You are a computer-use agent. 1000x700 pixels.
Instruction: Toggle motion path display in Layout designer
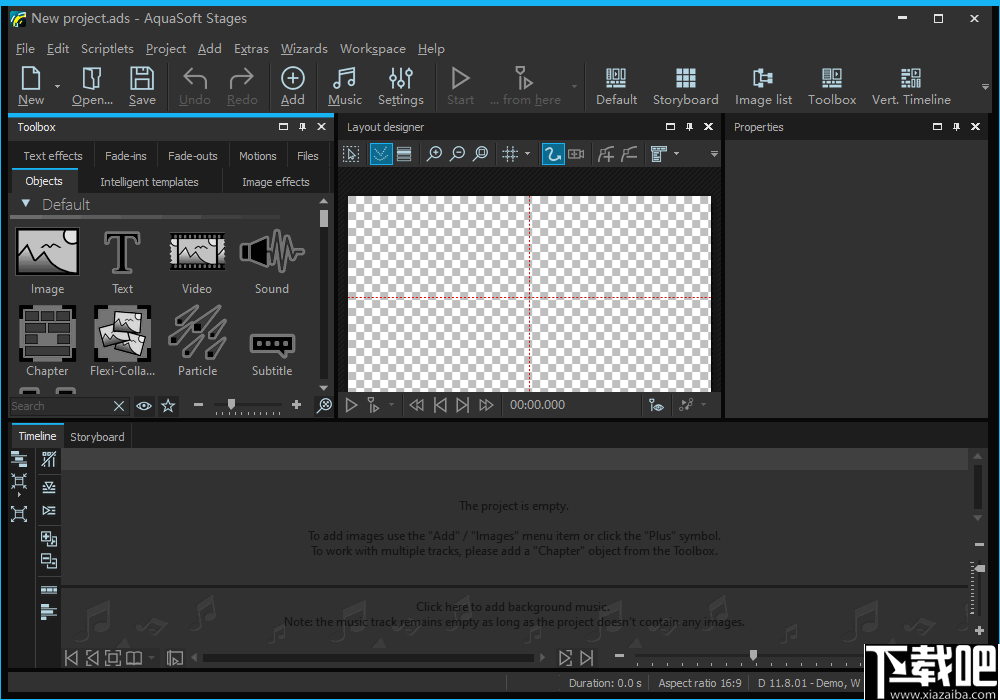pos(552,154)
